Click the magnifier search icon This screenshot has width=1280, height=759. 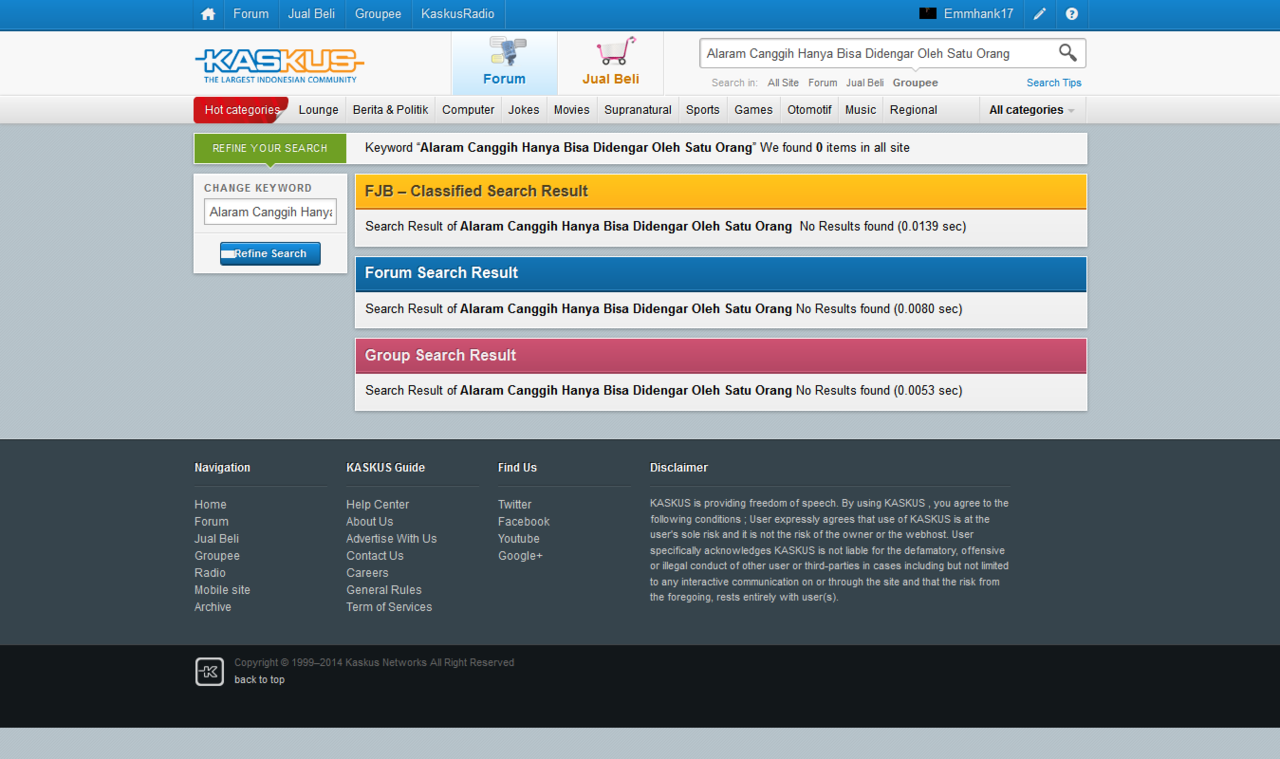pyautogui.click(x=1068, y=53)
